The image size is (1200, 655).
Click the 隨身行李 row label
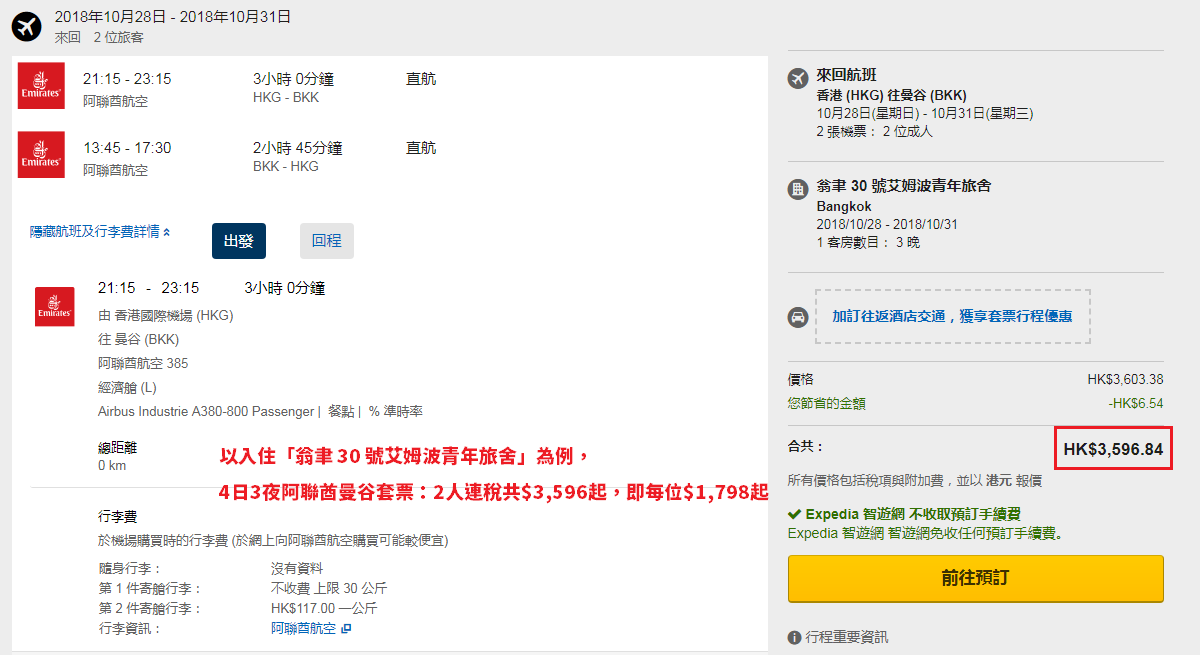pos(130,568)
